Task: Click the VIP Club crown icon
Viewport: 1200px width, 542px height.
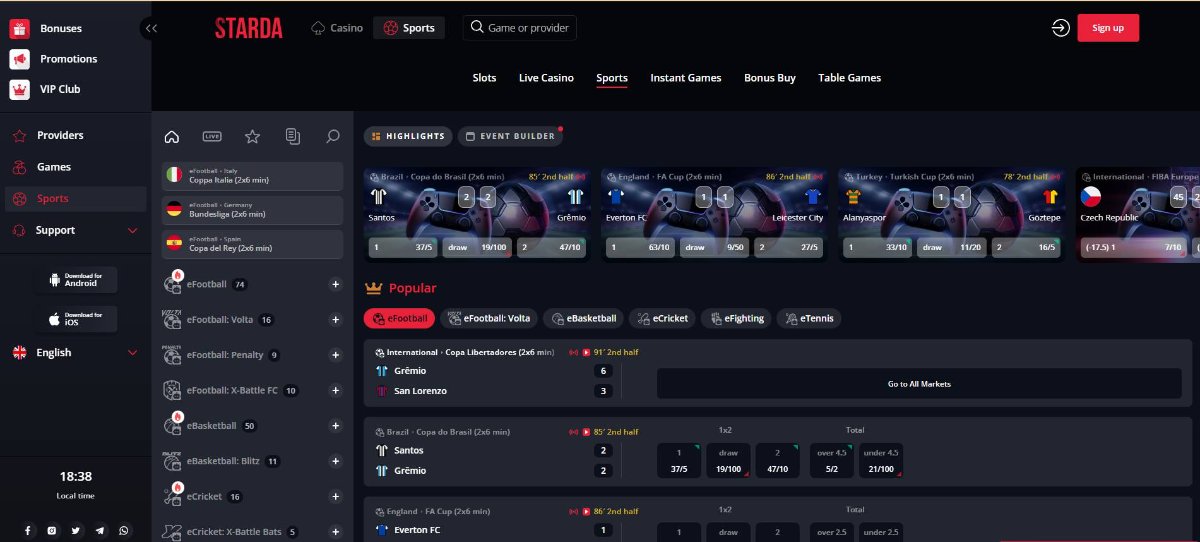Action: (x=20, y=89)
